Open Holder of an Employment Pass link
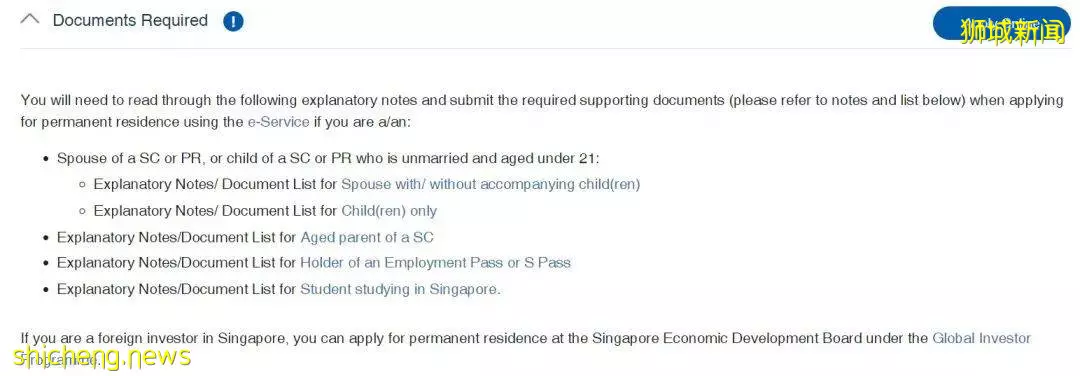Image resolution: width=1080 pixels, height=376 pixels. (435, 263)
